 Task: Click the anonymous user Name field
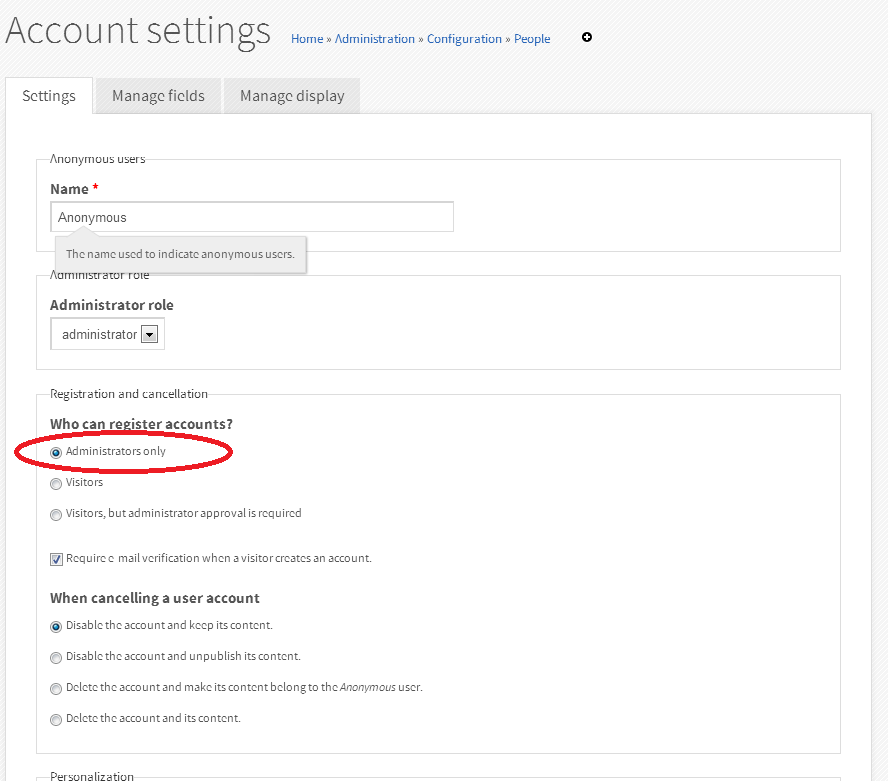(252, 217)
